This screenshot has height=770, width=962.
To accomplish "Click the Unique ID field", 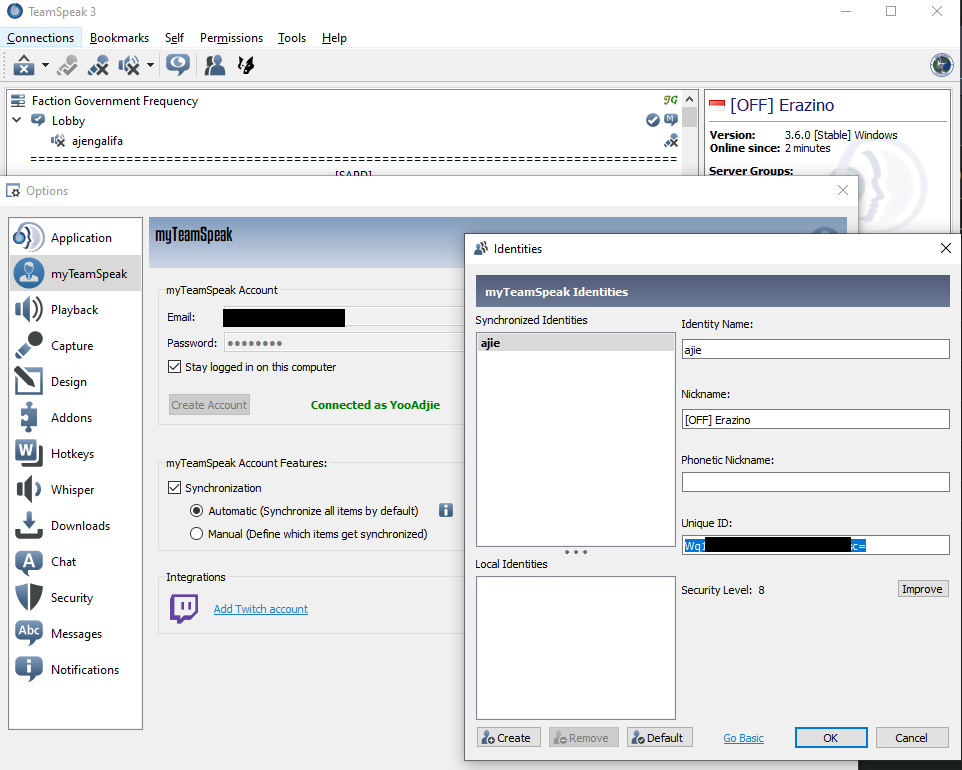I will [x=815, y=545].
